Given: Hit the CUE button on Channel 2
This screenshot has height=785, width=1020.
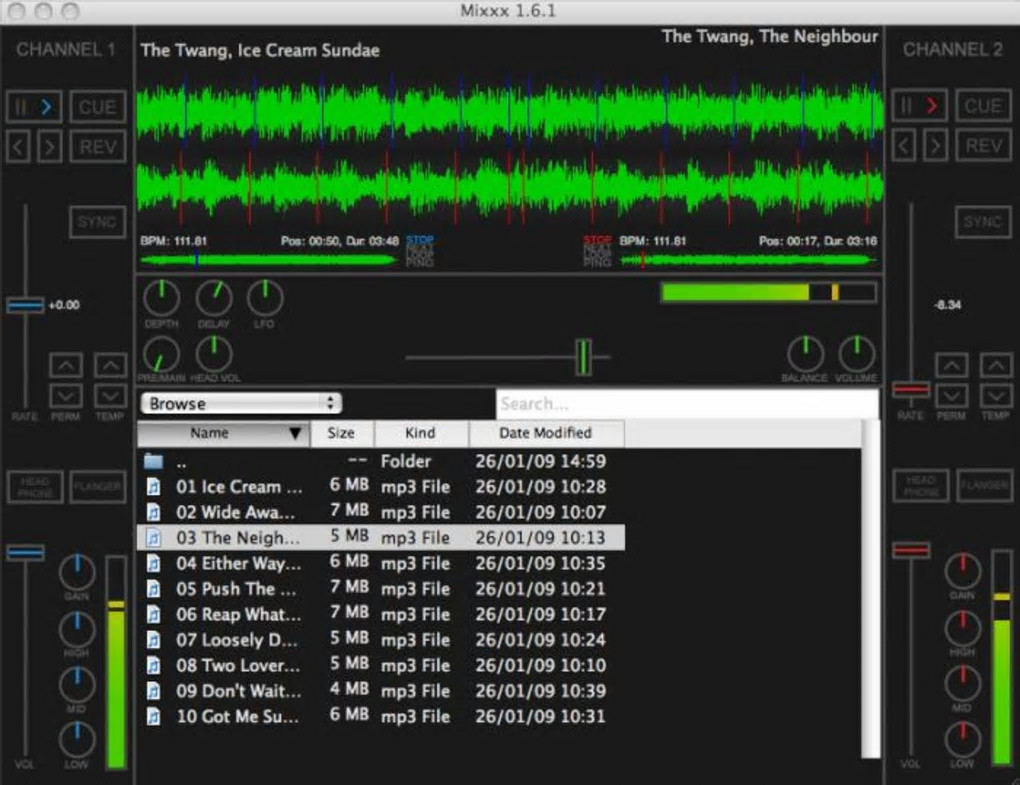Looking at the screenshot, I should click(983, 105).
